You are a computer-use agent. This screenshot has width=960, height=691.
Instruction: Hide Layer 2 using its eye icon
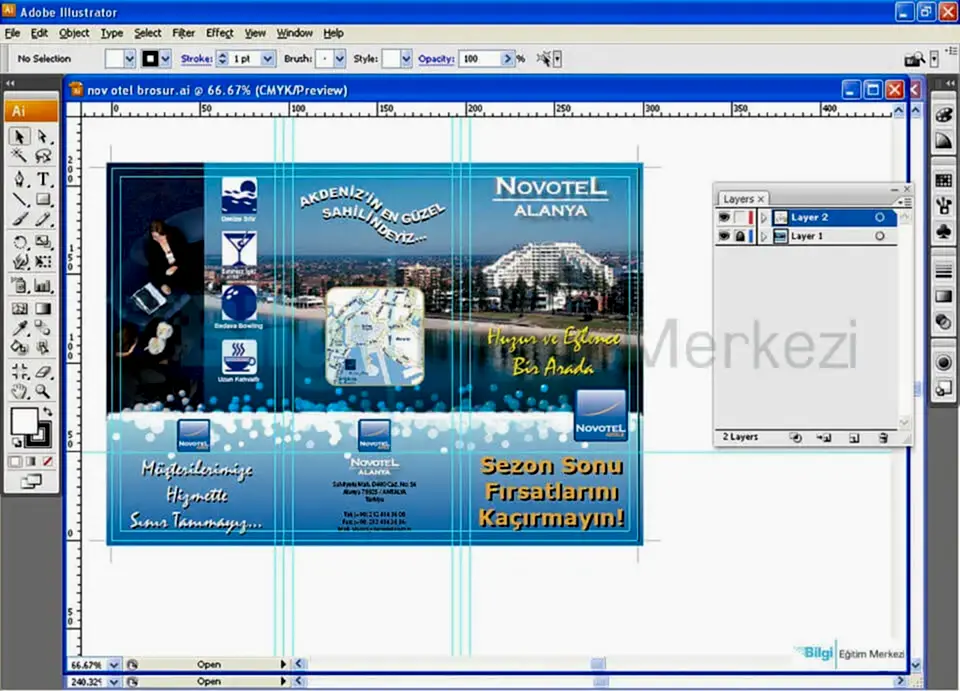click(725, 218)
